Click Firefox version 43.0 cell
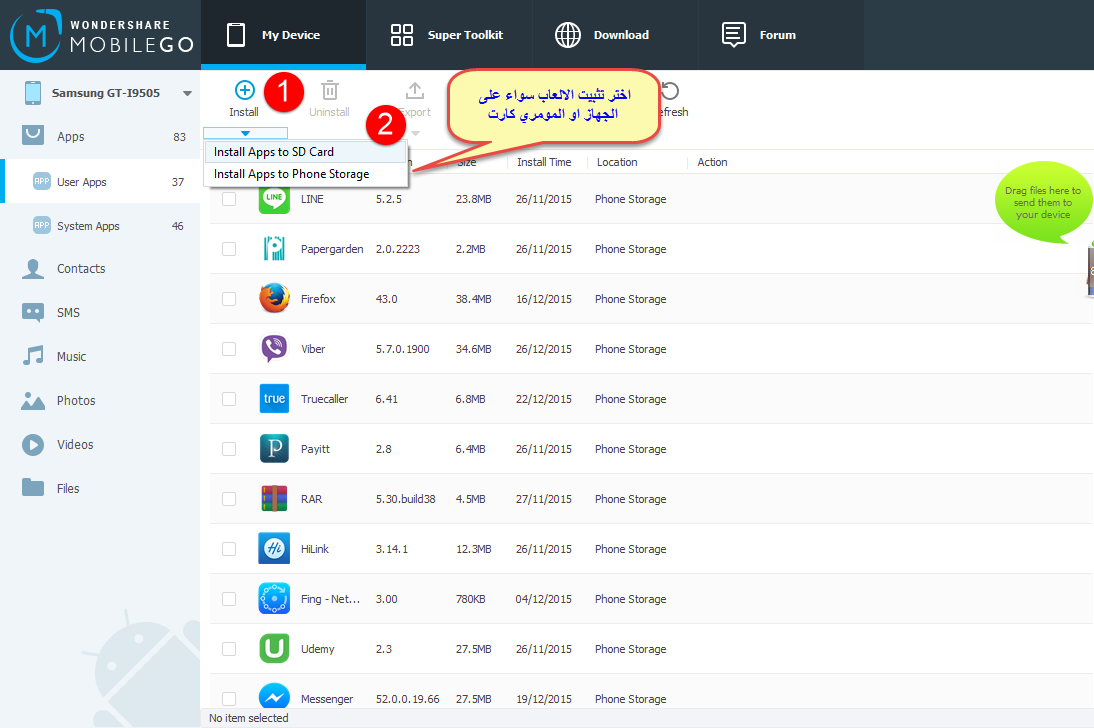Viewport: 1094px width, 728px height. click(387, 299)
